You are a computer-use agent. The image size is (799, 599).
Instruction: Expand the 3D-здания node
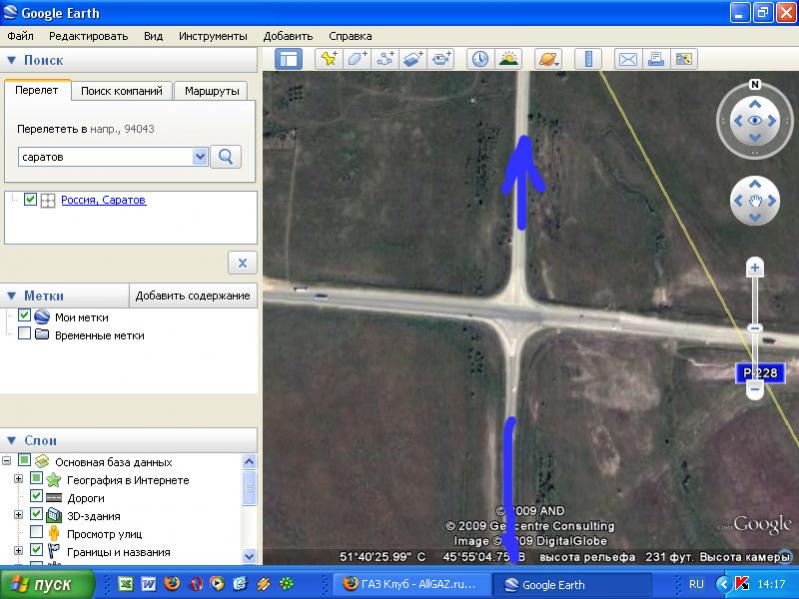pos(18,514)
